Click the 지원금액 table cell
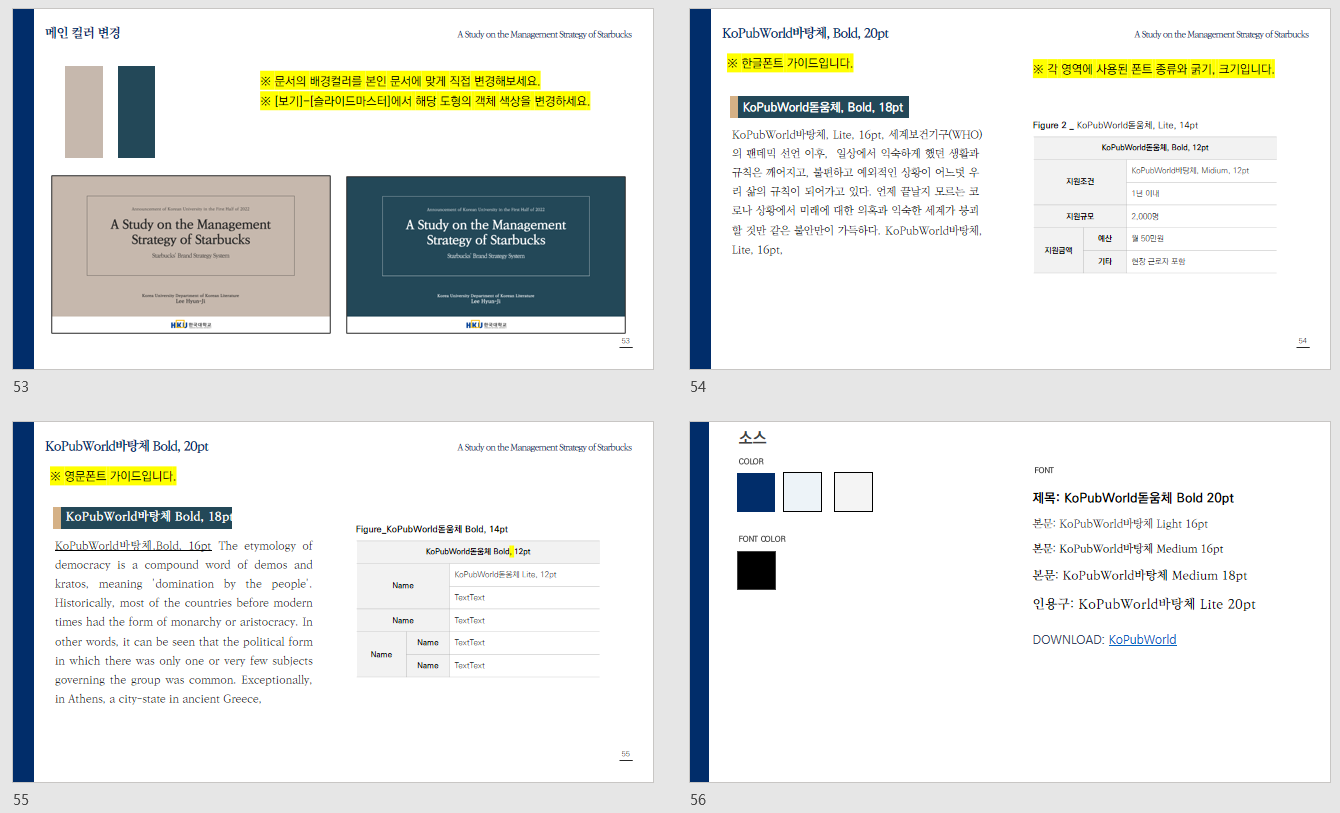This screenshot has width=1340, height=813. (x=1058, y=250)
